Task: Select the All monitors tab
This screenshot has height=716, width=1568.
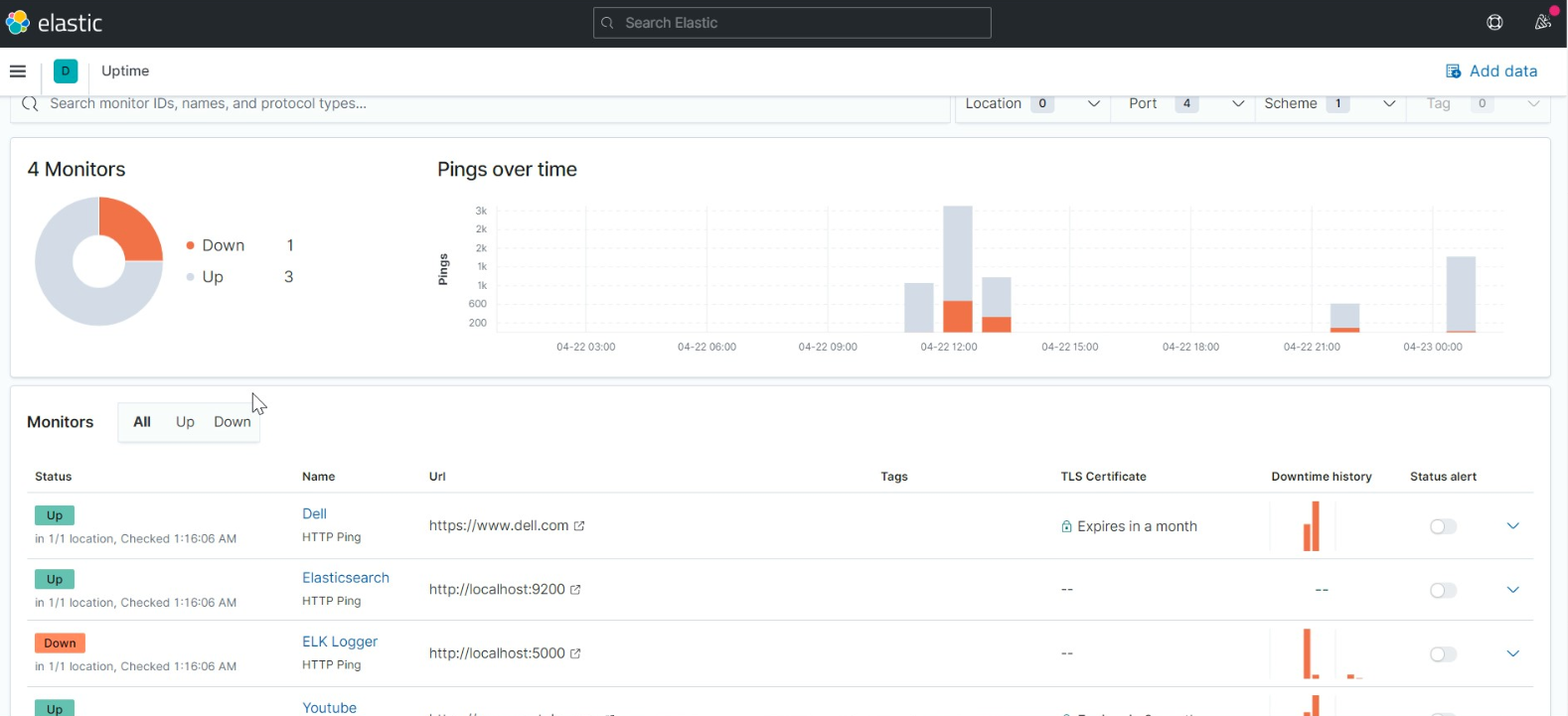Action: (x=142, y=422)
